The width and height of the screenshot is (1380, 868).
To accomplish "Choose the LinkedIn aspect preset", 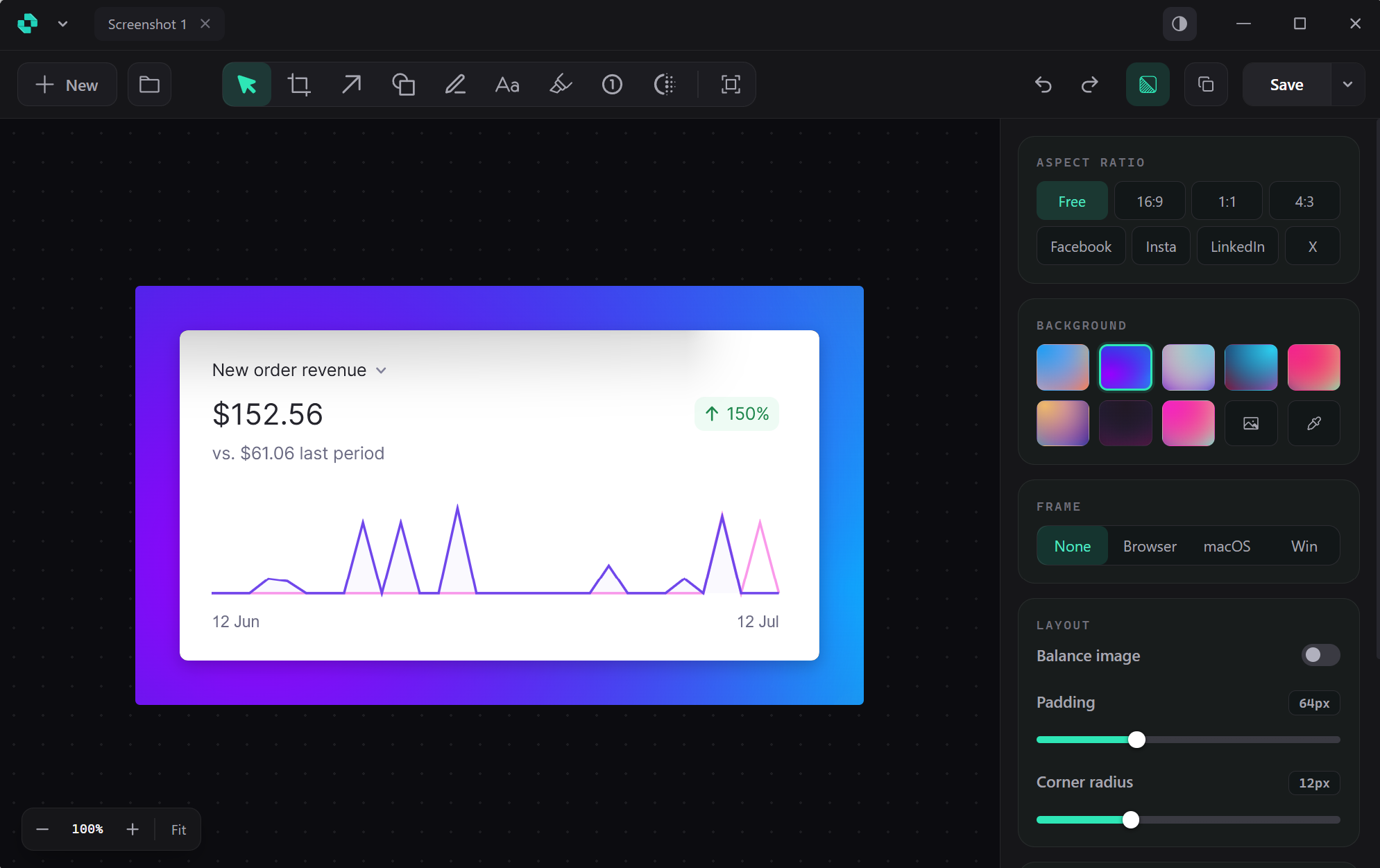I will tap(1238, 246).
